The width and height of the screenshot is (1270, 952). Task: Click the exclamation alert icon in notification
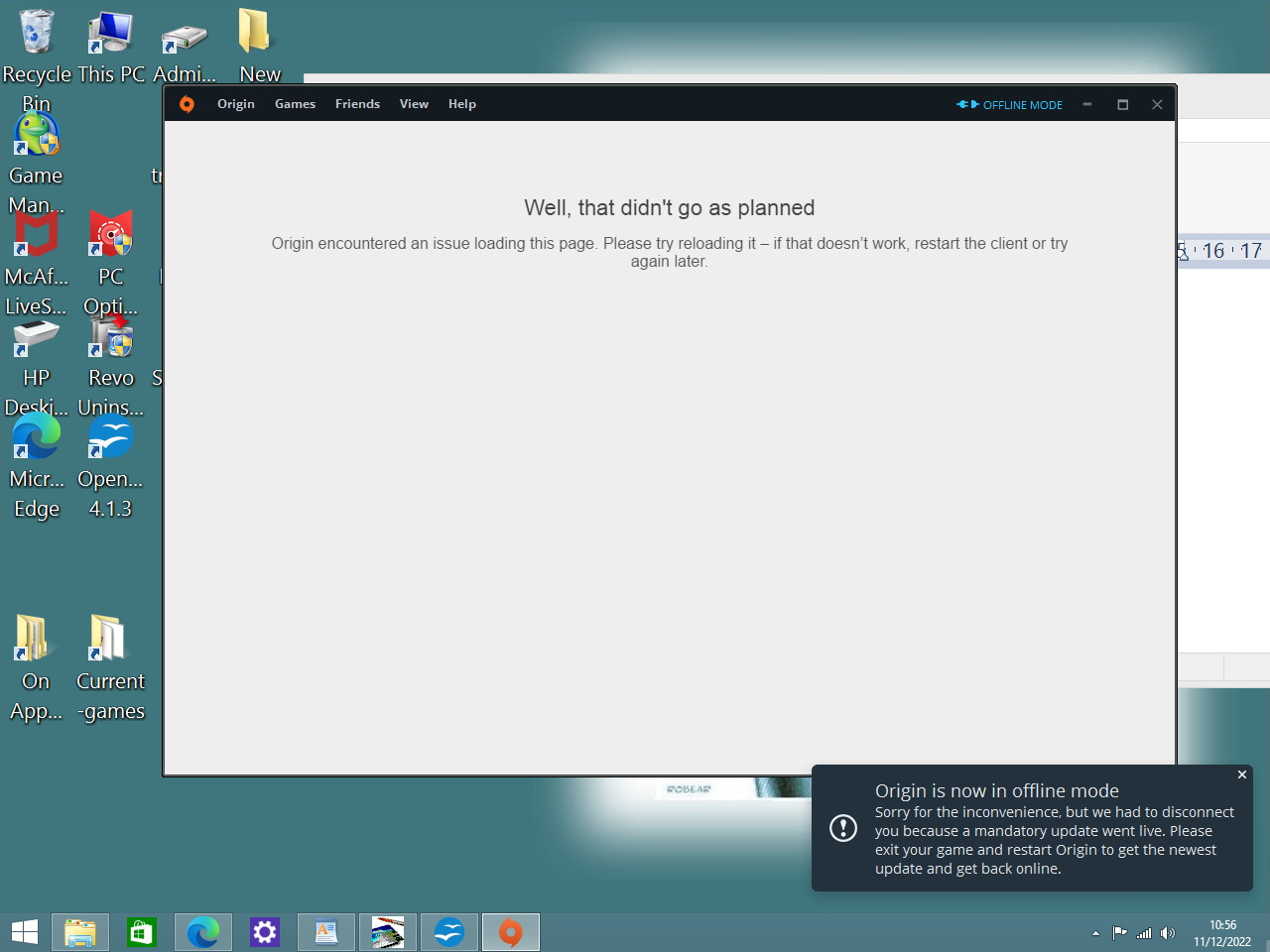tap(843, 828)
